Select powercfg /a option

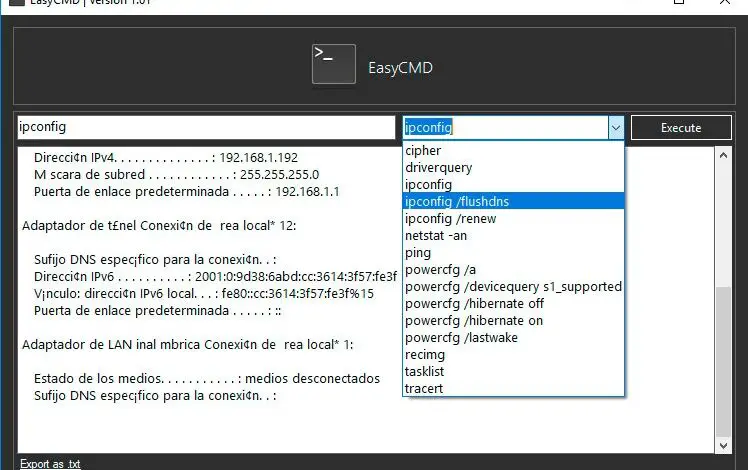513,270
